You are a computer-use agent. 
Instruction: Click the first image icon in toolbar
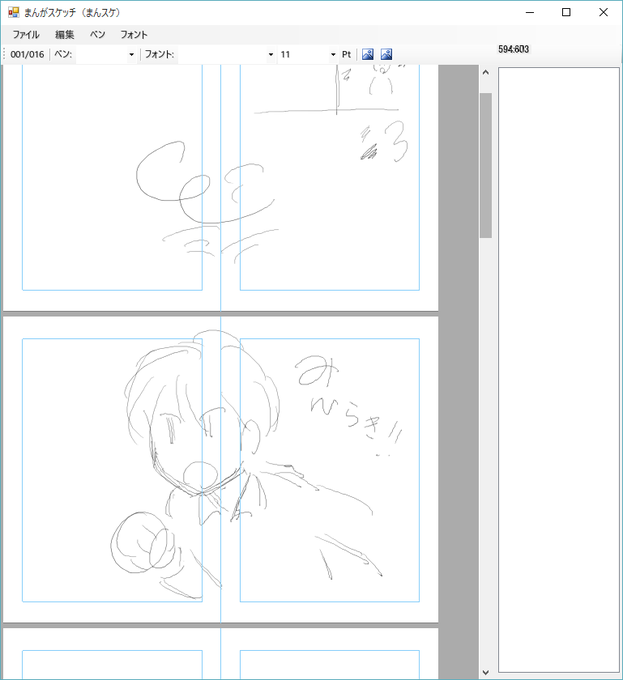point(368,54)
